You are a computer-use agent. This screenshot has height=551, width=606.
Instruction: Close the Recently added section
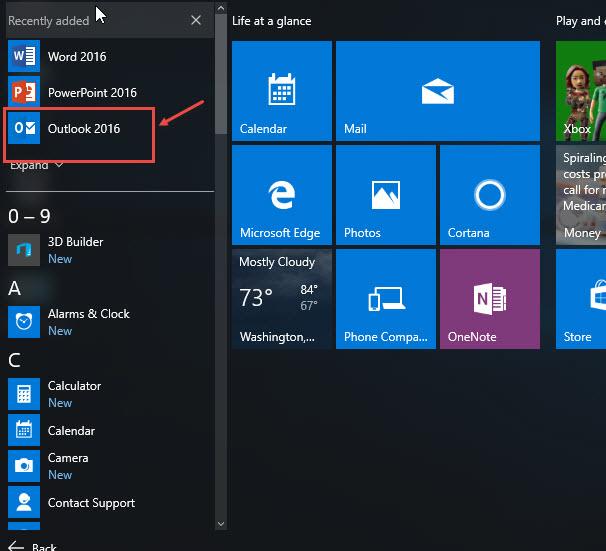click(196, 20)
